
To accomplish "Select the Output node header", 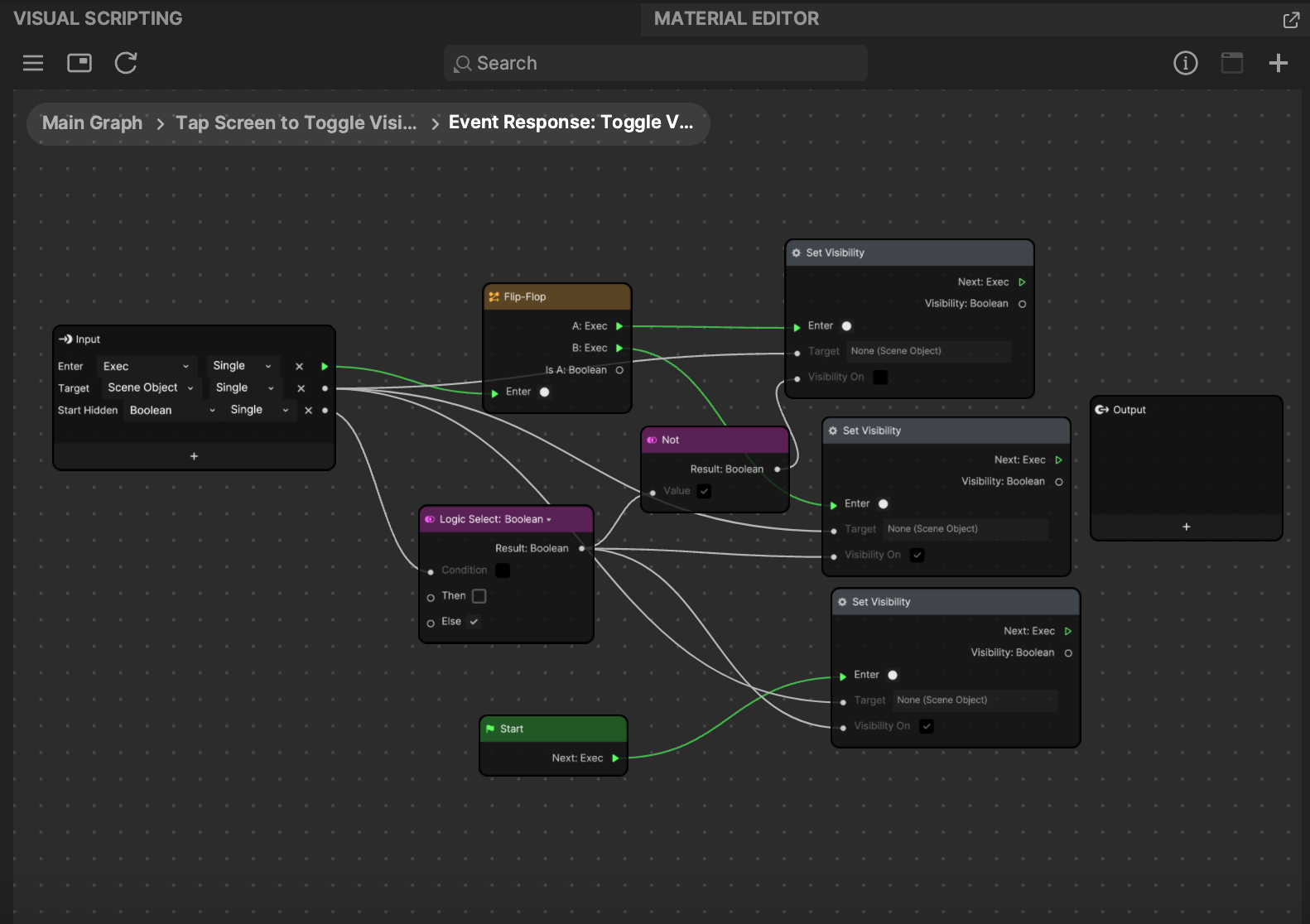I will [1186, 410].
